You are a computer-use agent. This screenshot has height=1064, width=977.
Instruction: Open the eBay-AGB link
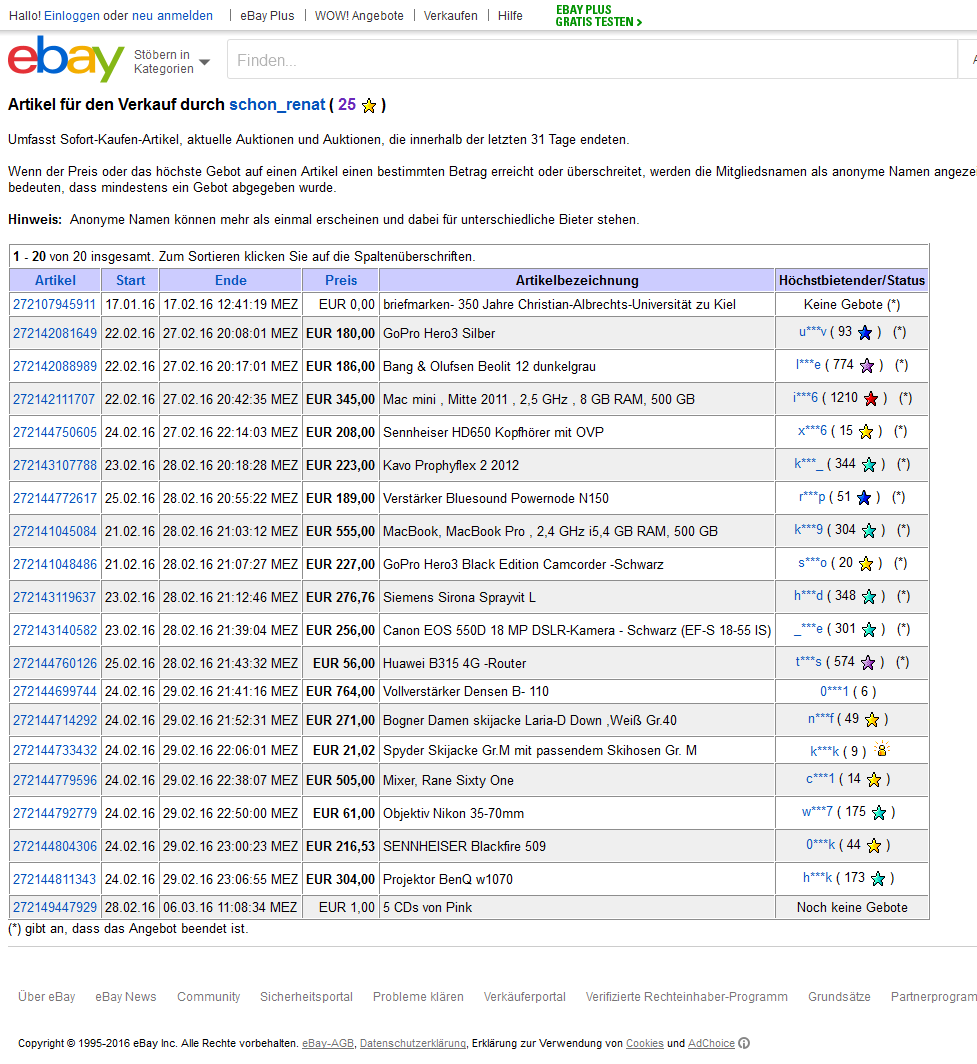pyautogui.click(x=328, y=1044)
